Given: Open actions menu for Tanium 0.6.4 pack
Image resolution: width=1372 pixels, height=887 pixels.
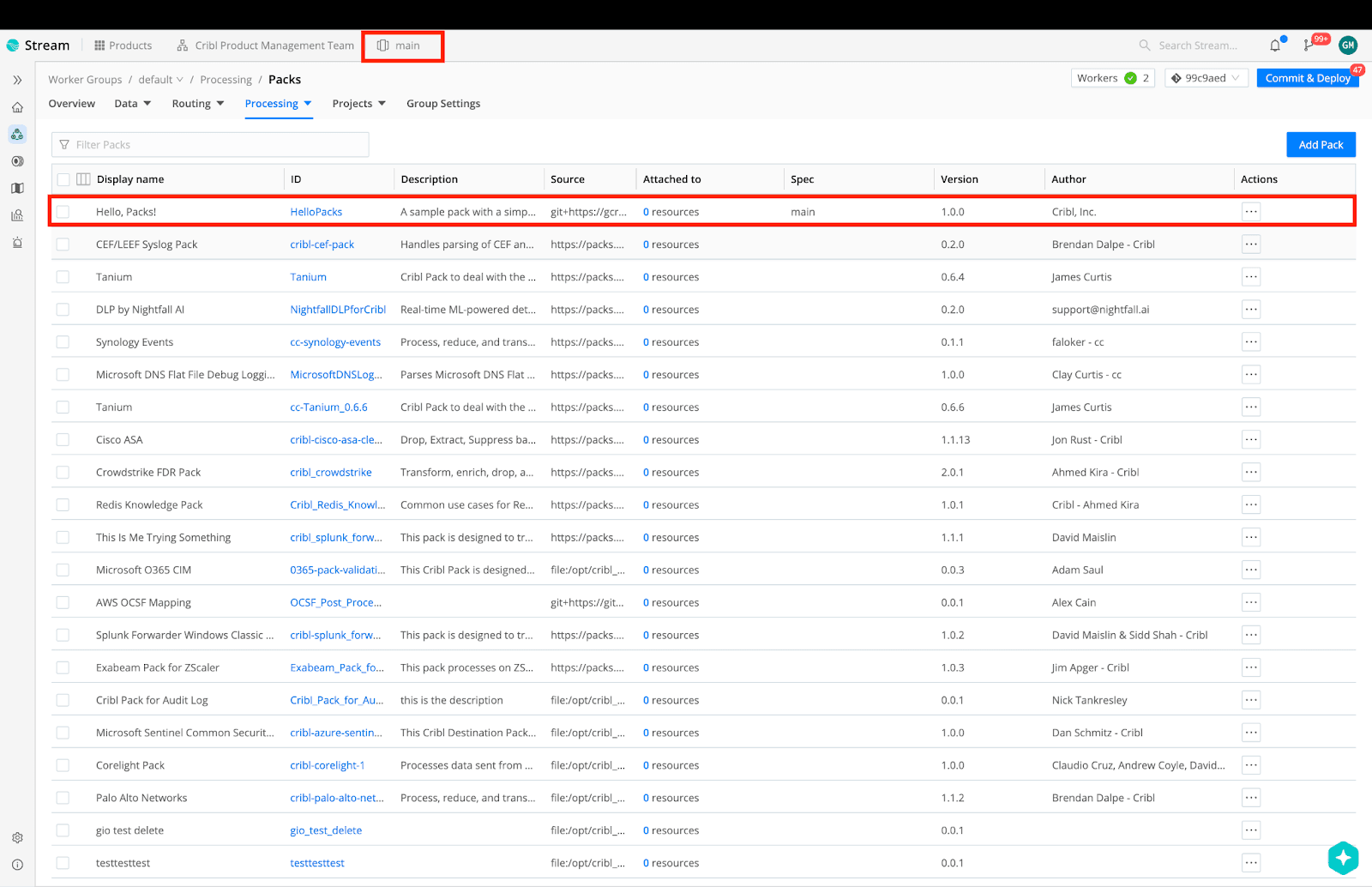Looking at the screenshot, I should pyautogui.click(x=1251, y=277).
